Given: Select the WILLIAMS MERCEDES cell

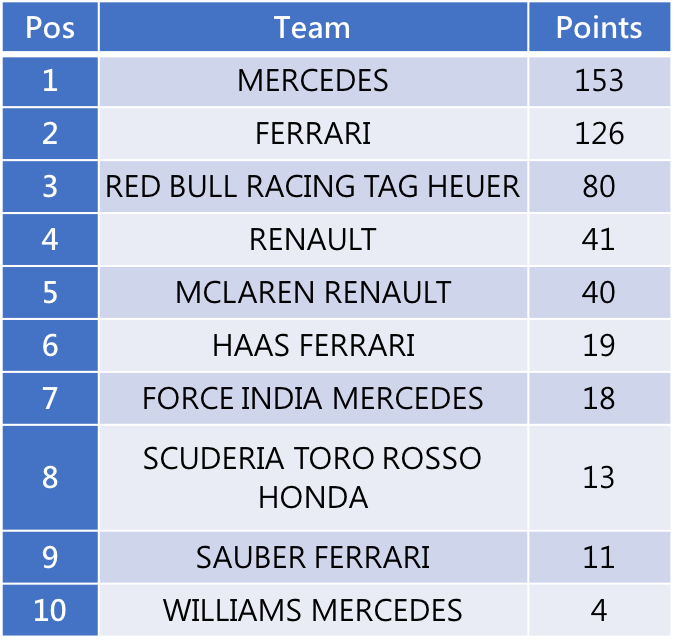Looking at the screenshot, I should click(313, 609).
